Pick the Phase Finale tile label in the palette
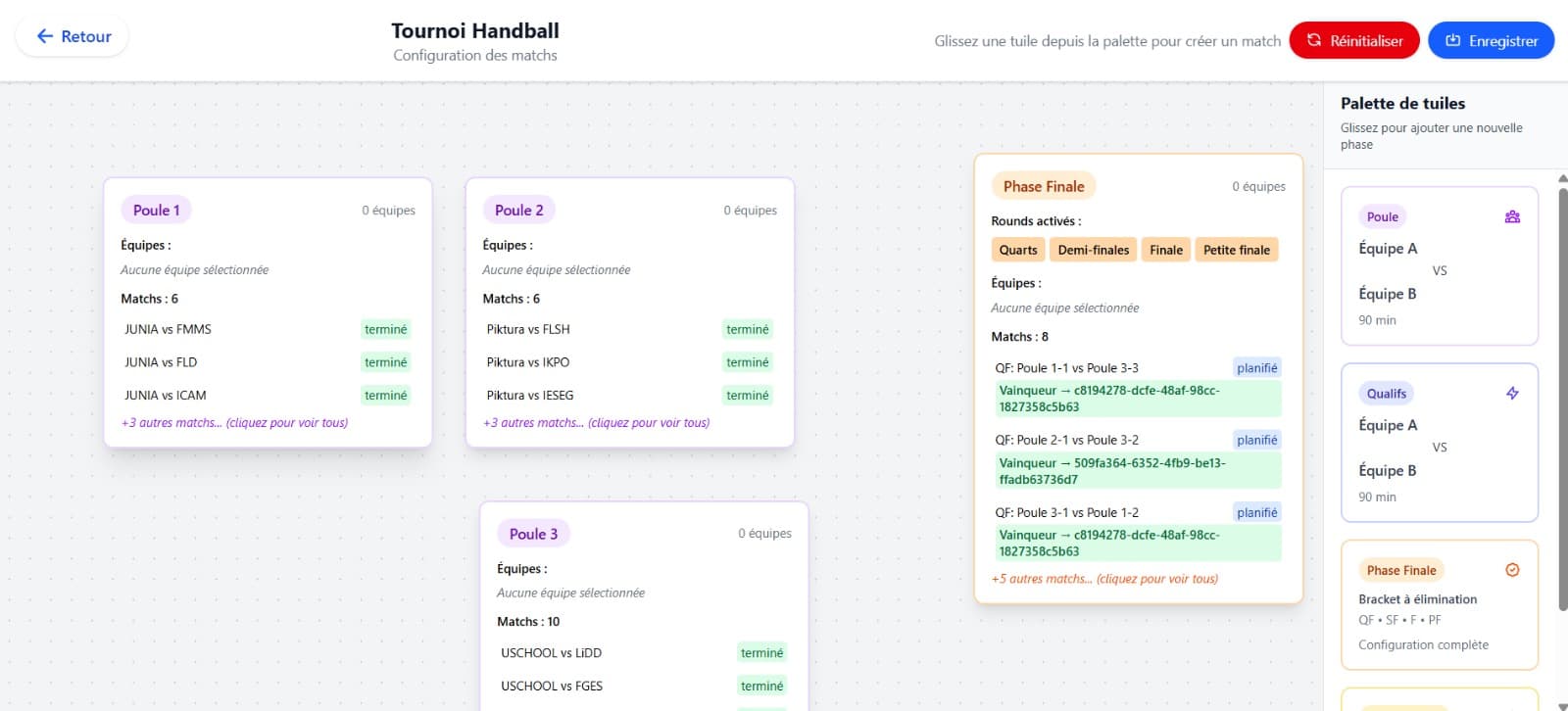 pos(1401,570)
